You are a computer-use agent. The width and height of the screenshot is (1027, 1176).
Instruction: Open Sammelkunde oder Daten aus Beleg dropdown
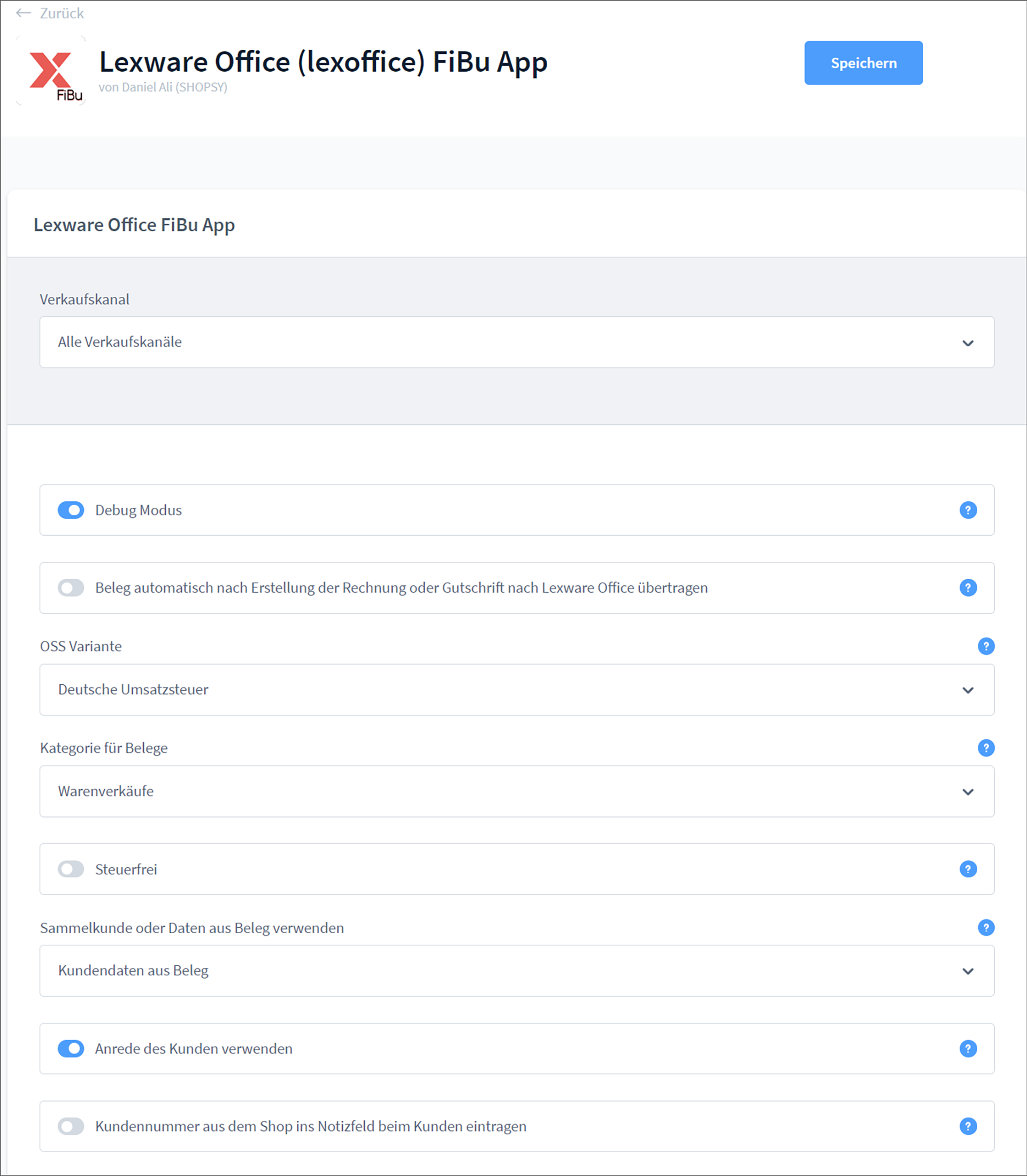pyautogui.click(x=516, y=971)
